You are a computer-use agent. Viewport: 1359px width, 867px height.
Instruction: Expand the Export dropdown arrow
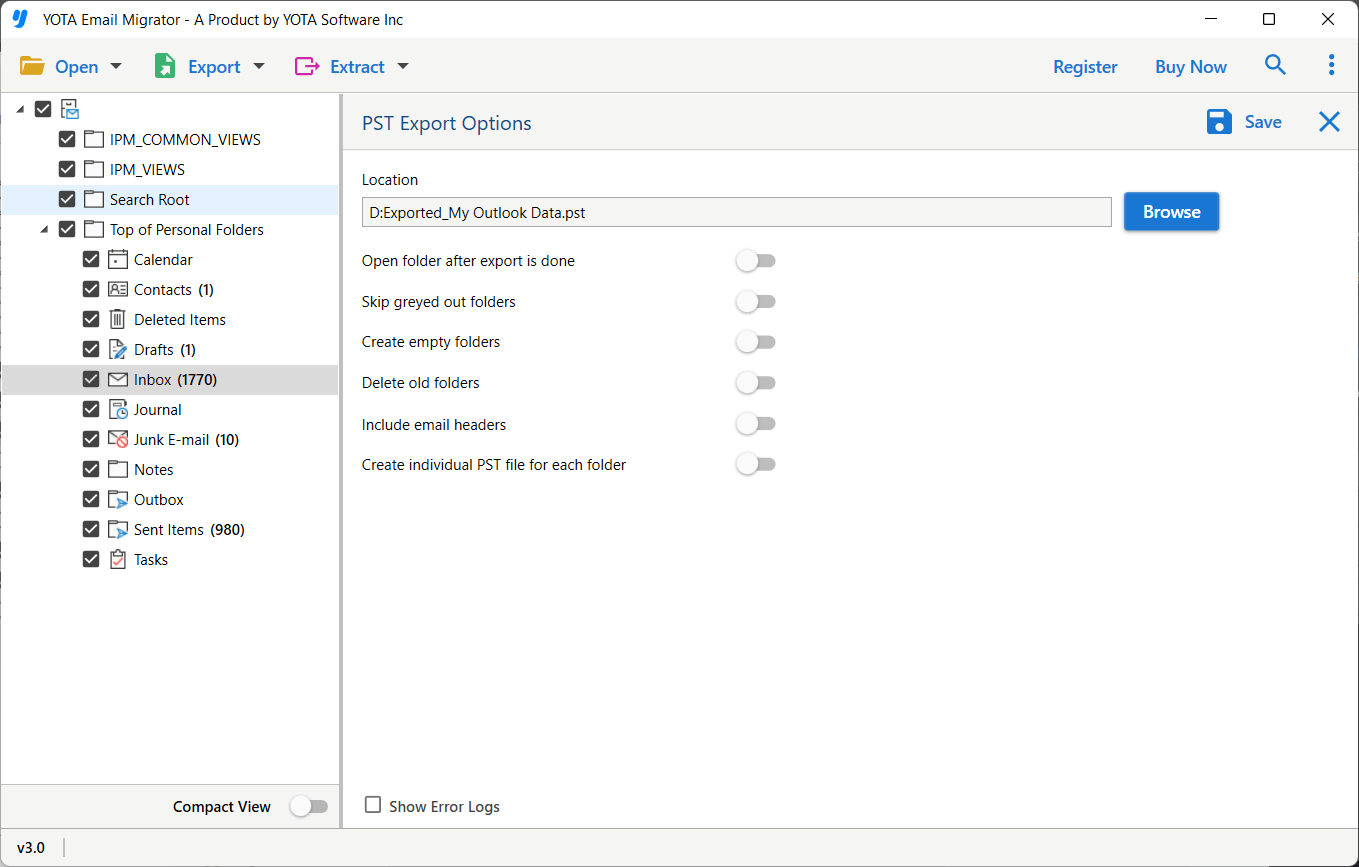259,66
